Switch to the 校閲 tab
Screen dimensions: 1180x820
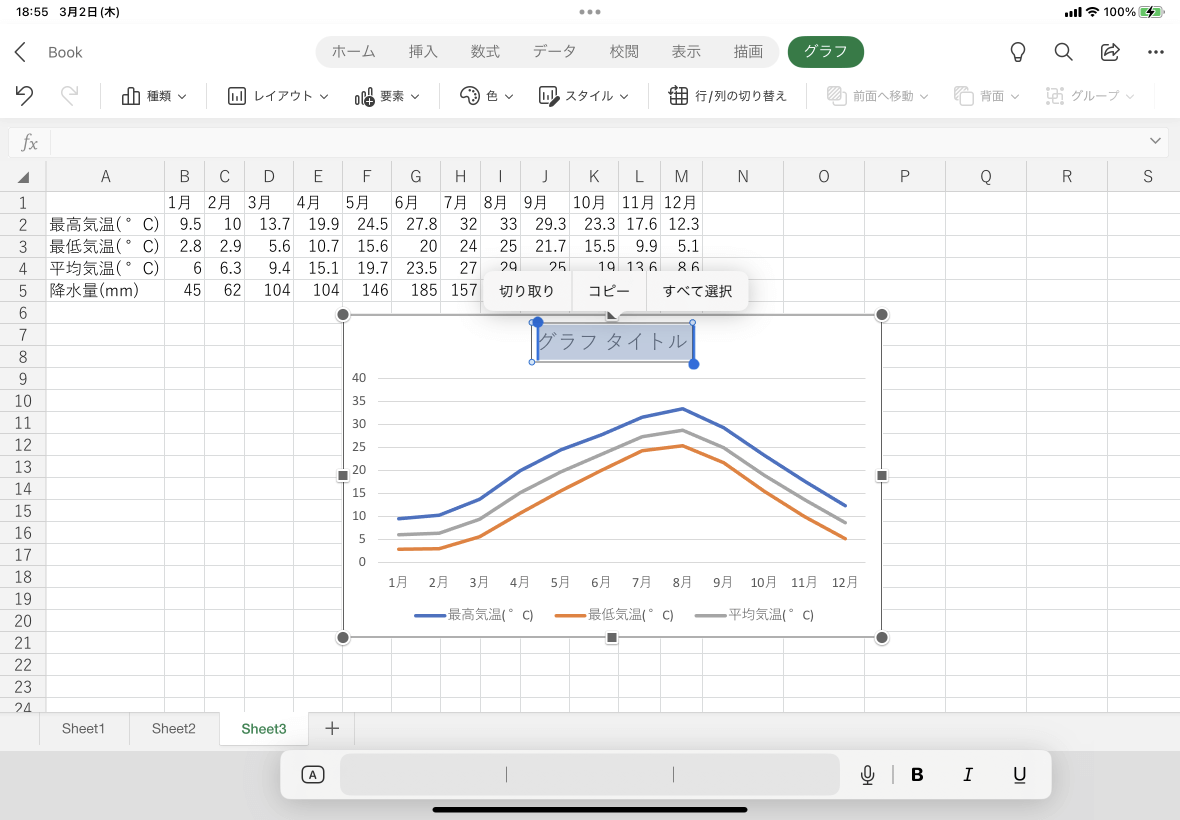click(x=624, y=51)
